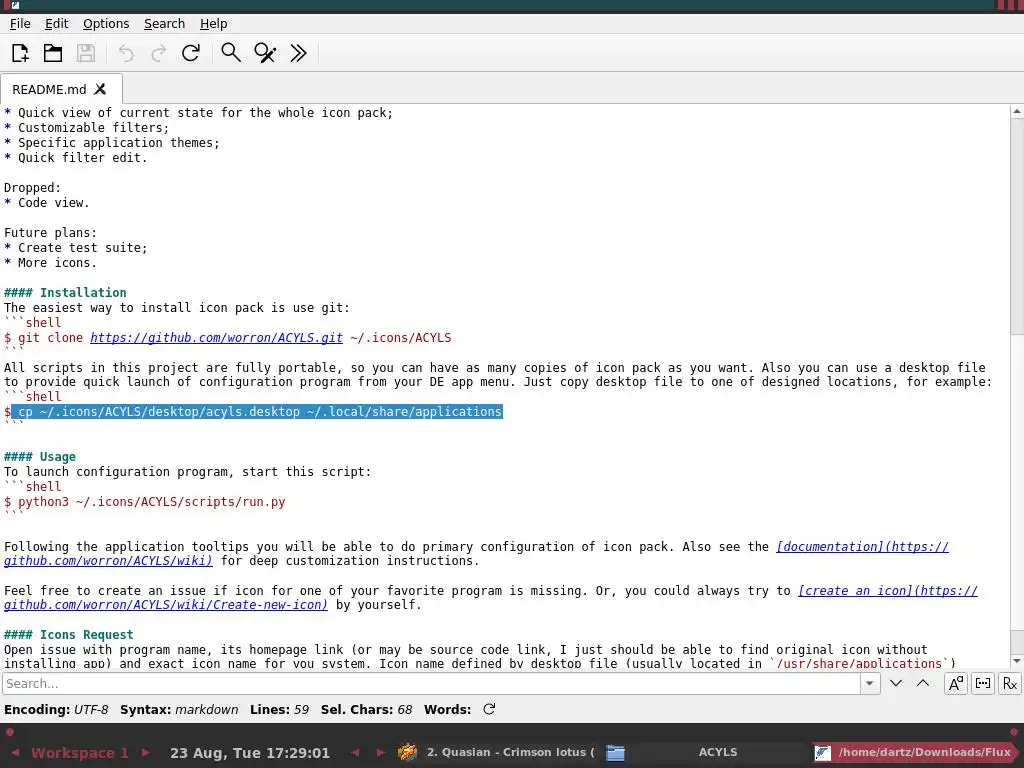Click 'Sel. Chars: 68' status entry
Viewport: 1024px width, 768px height.
coord(366,709)
